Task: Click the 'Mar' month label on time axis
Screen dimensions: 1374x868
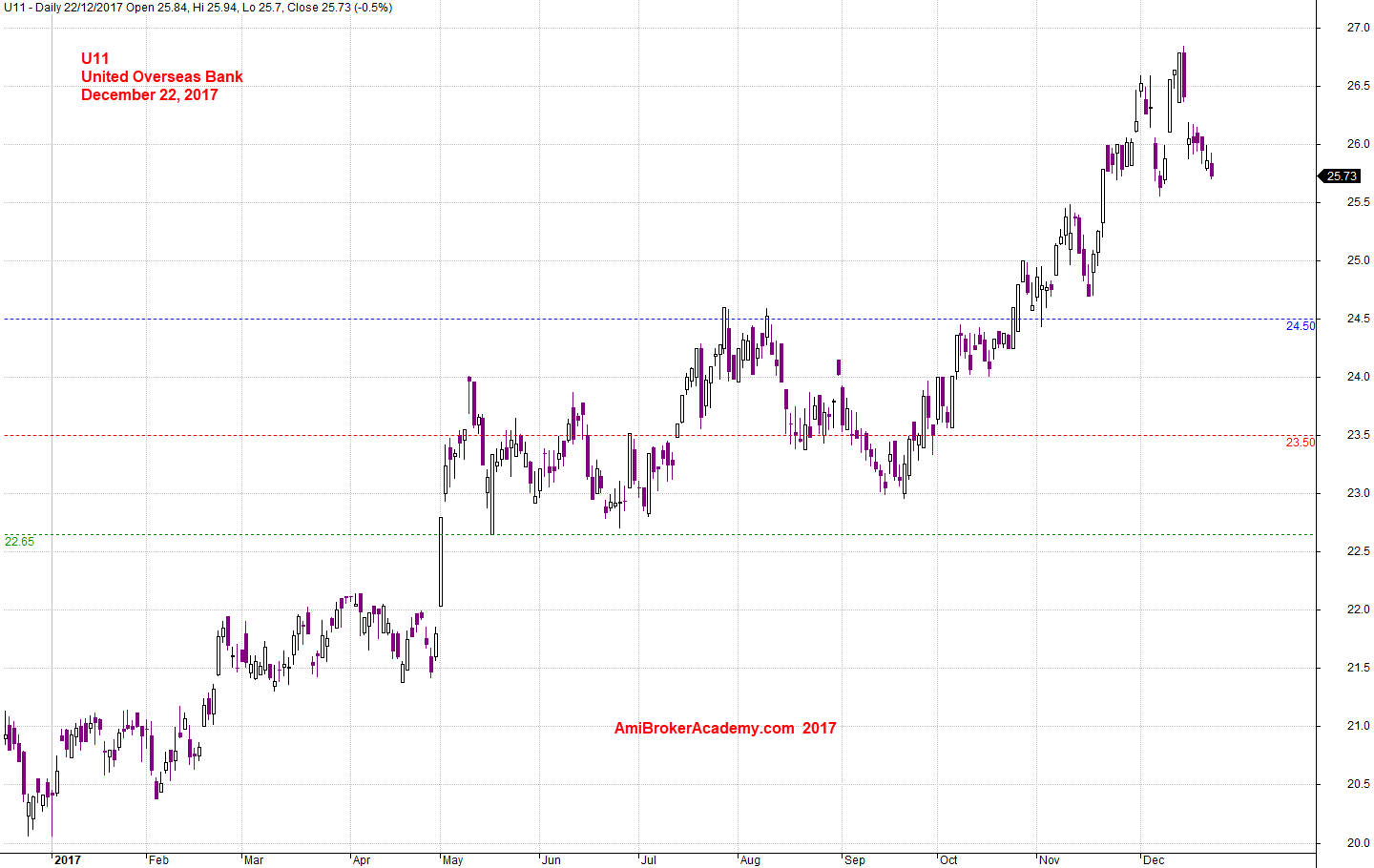Action: point(254,860)
